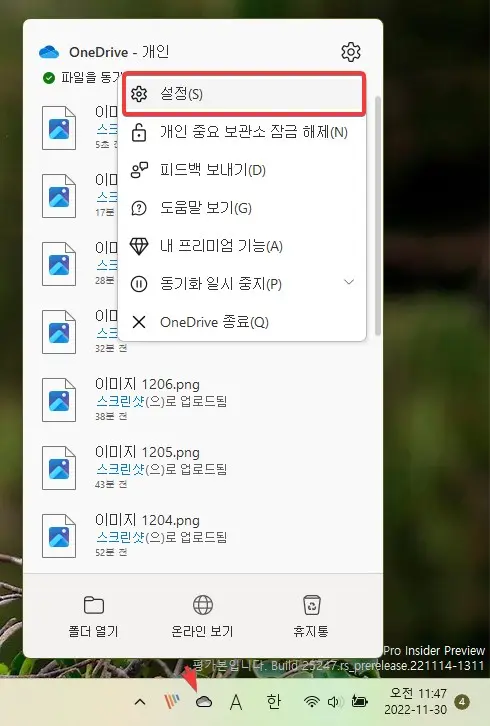Open file name 이미지 1206.png
The width and height of the screenshot is (490, 726).
pos(147,384)
